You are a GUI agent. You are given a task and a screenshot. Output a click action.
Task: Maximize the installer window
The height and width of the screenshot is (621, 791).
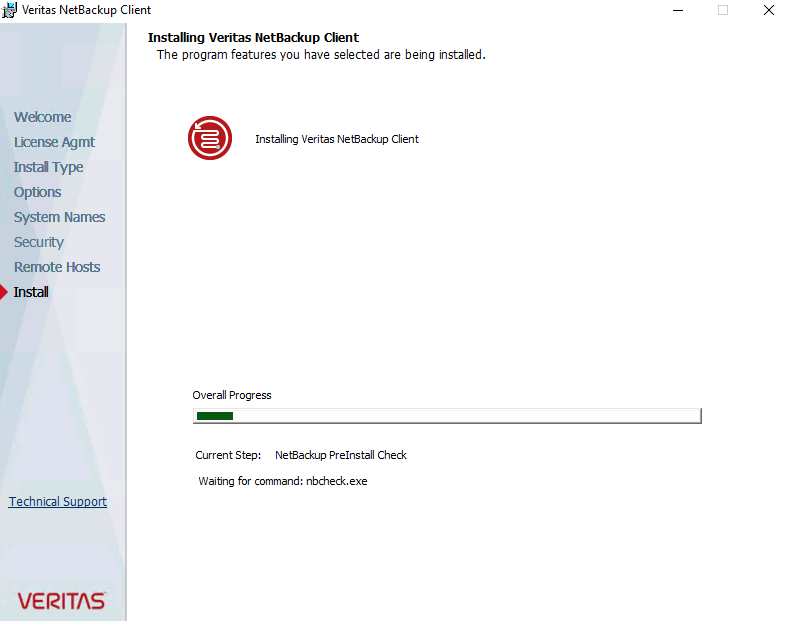[723, 10]
